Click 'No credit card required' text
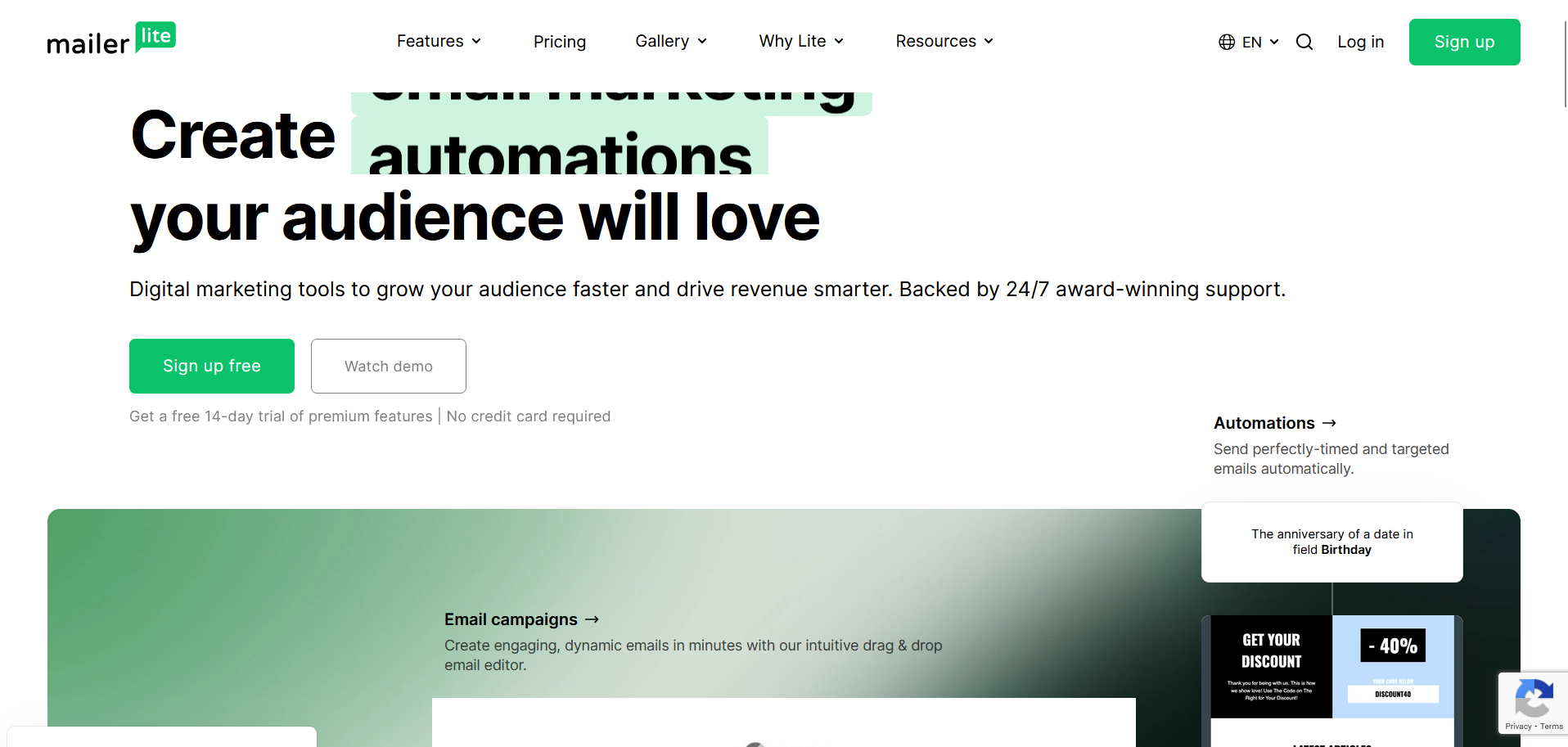 pos(529,416)
